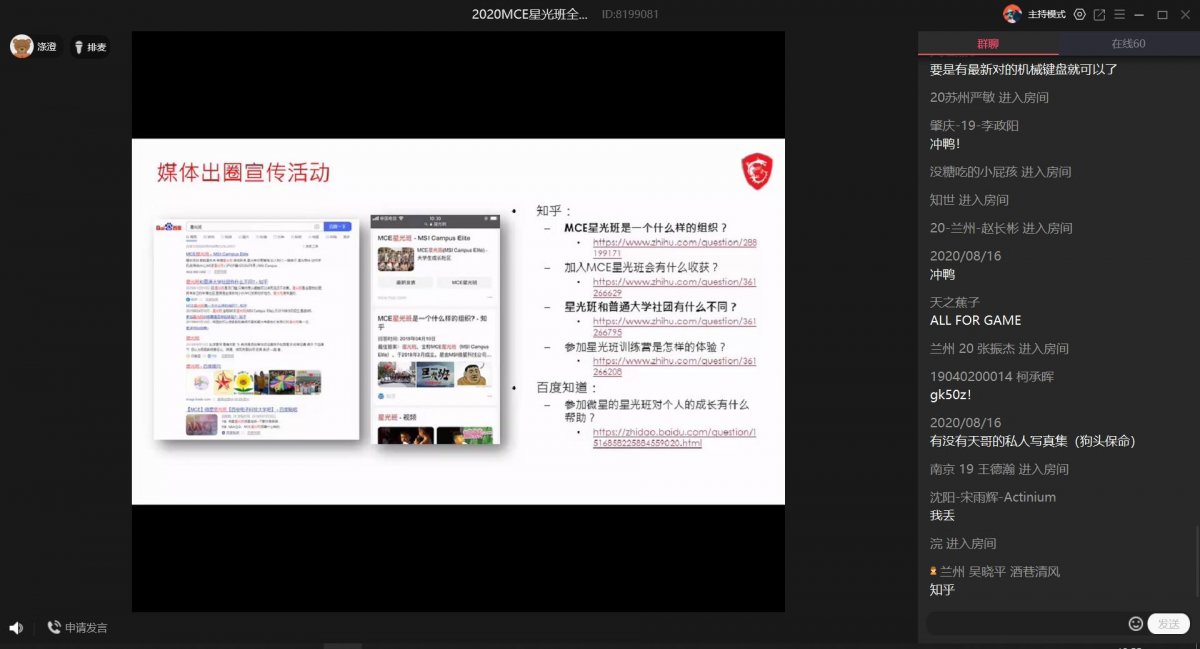This screenshot has height=649, width=1200.
Task: Click slide text 星光班和普通大学社团有什么不同？
Action: coord(651,307)
